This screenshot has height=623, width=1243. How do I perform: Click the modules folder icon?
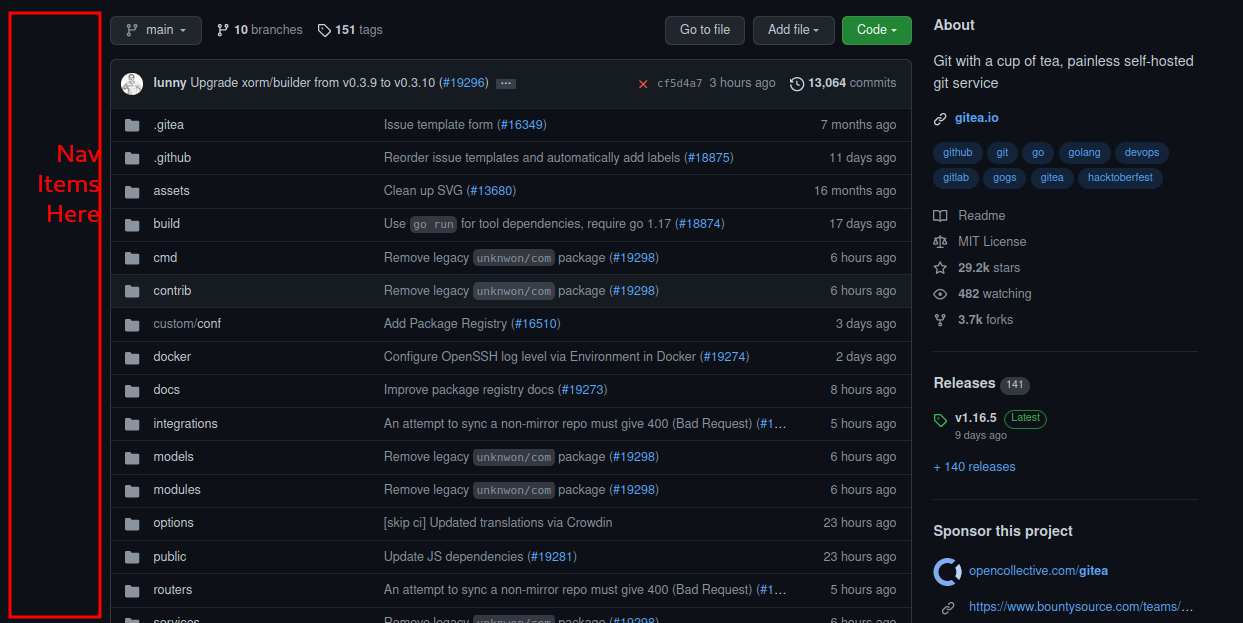[x=132, y=490]
